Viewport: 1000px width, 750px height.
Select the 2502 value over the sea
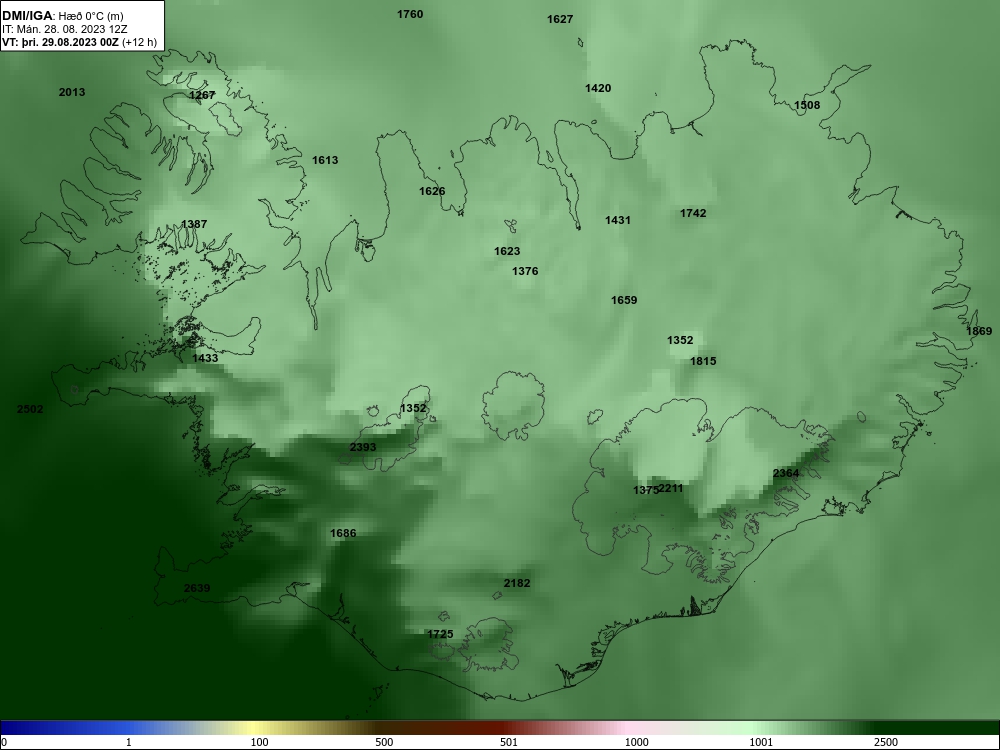(x=30, y=409)
